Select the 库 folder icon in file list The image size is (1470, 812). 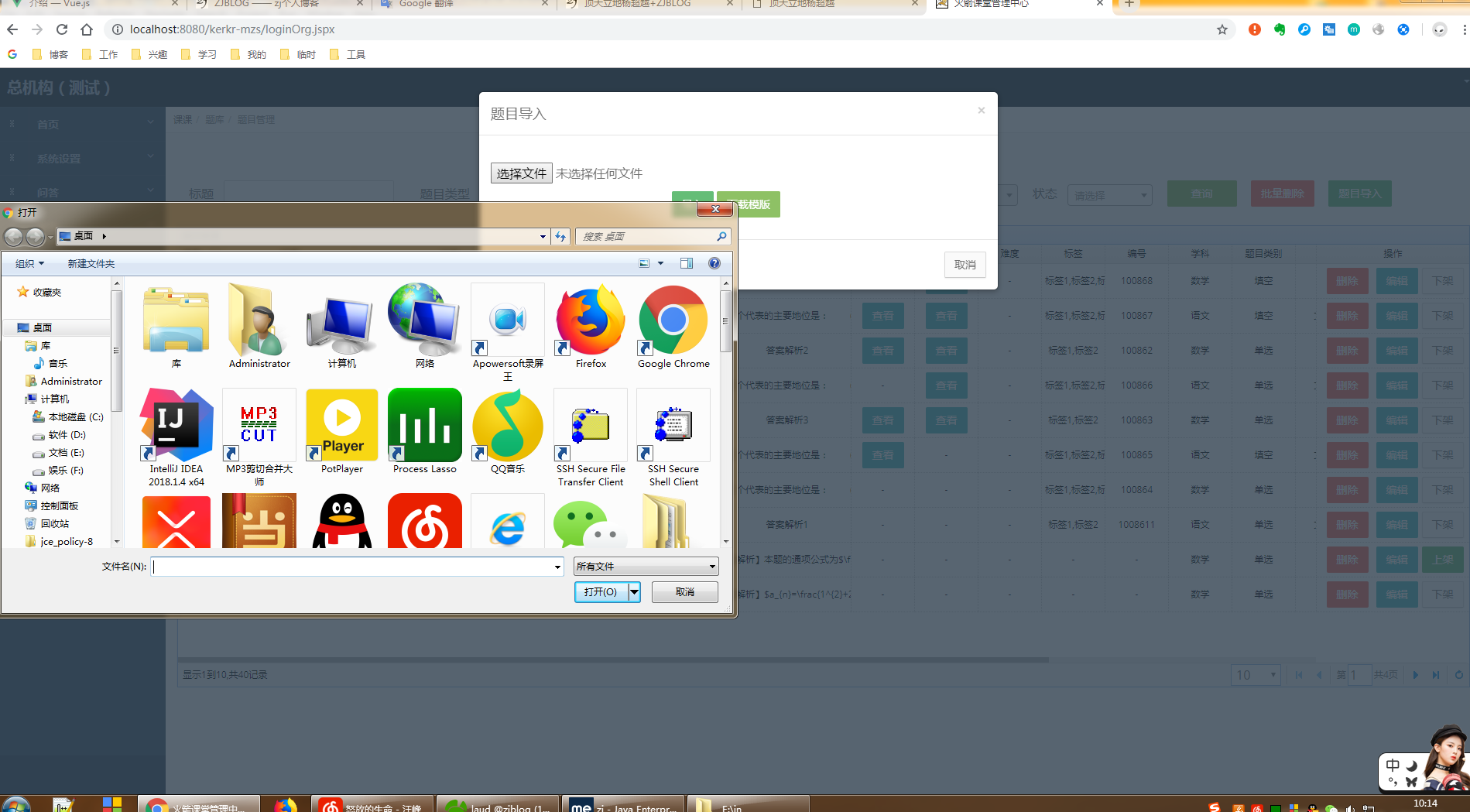pyautogui.click(x=176, y=320)
